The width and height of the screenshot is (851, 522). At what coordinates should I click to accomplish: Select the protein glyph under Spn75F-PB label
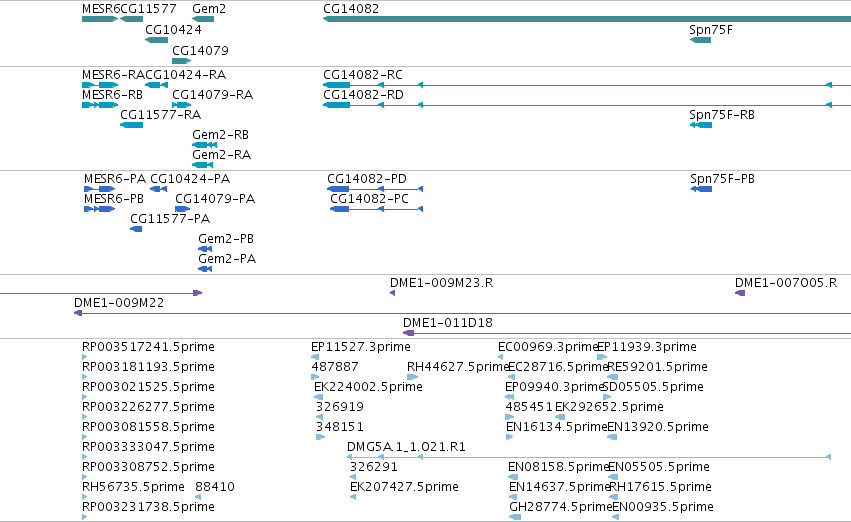click(x=701, y=189)
